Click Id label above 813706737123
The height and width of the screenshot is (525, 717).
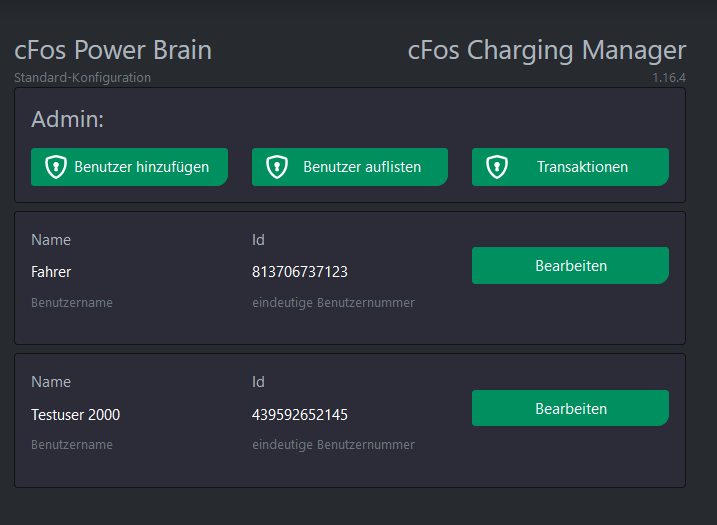258,240
